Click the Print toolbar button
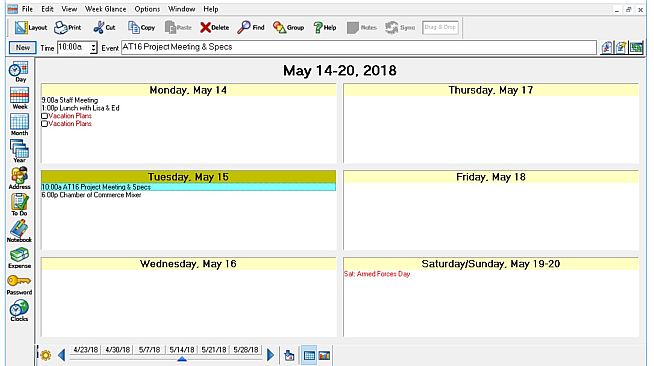 (x=68, y=28)
